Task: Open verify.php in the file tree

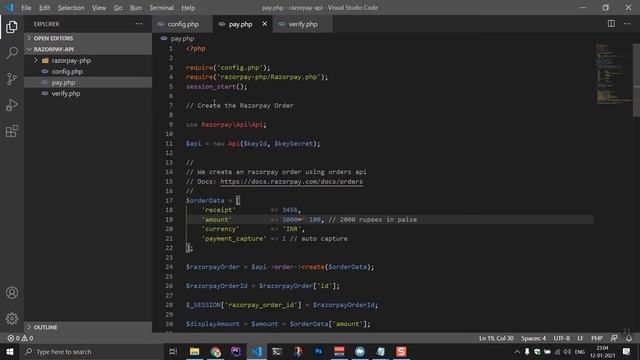Action: [88, 93]
